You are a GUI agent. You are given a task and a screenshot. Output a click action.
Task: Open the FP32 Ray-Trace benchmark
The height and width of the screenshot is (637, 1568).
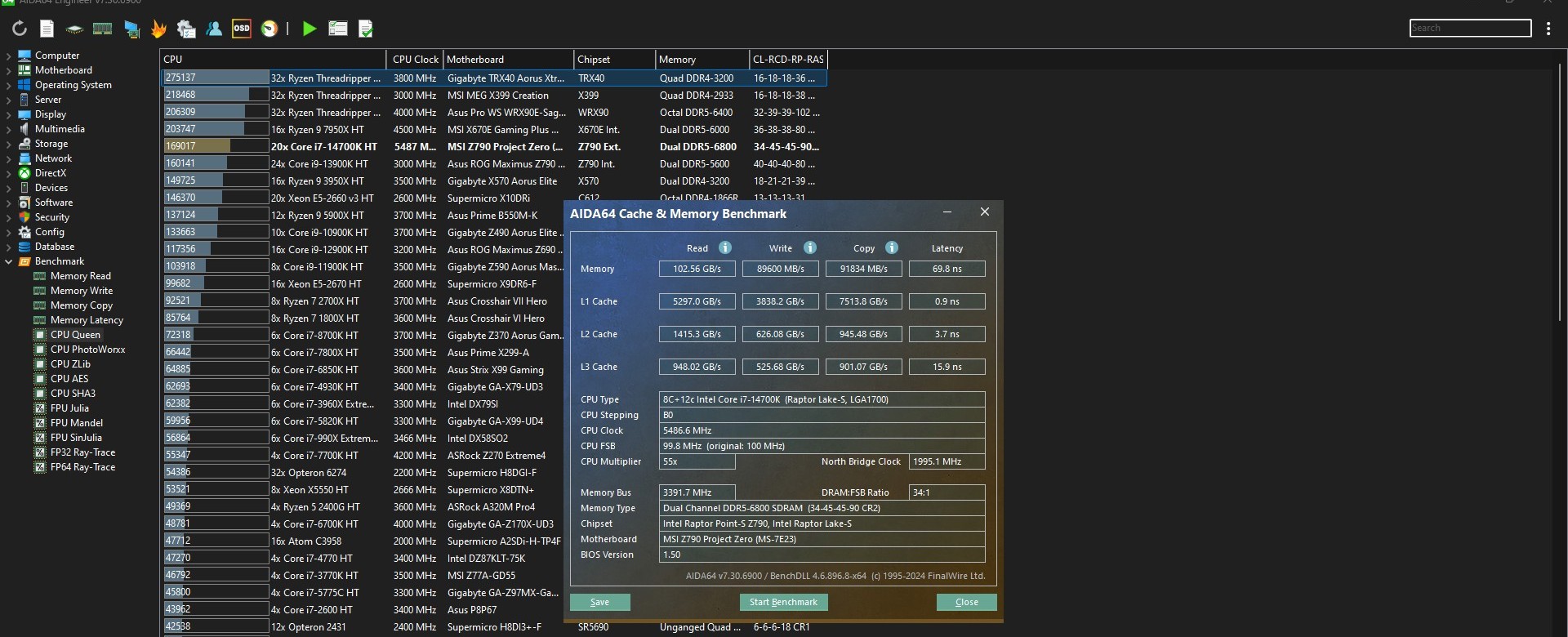[x=82, y=452]
